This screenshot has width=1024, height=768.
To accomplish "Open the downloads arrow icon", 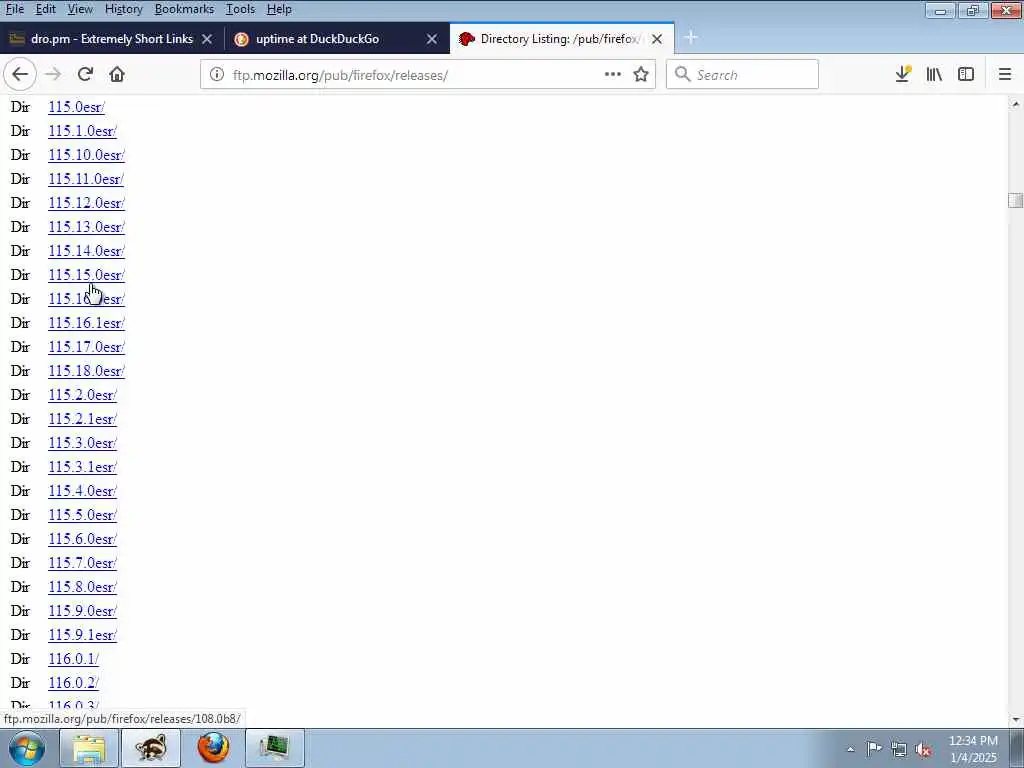I will point(903,74).
